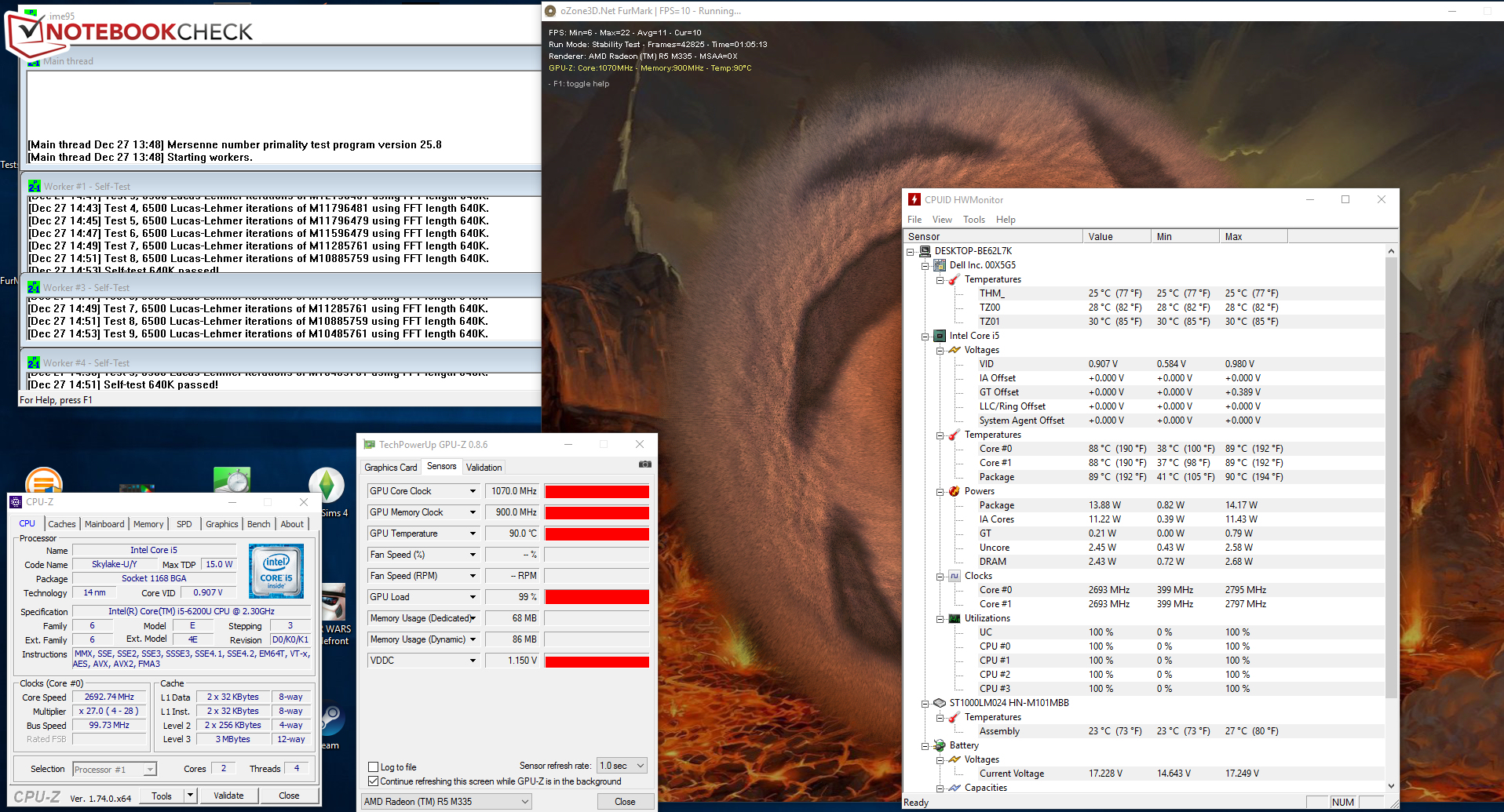This screenshot has width=1504, height=812.
Task: Click the Worker #4 Self-Test window icon
Action: [x=34, y=363]
